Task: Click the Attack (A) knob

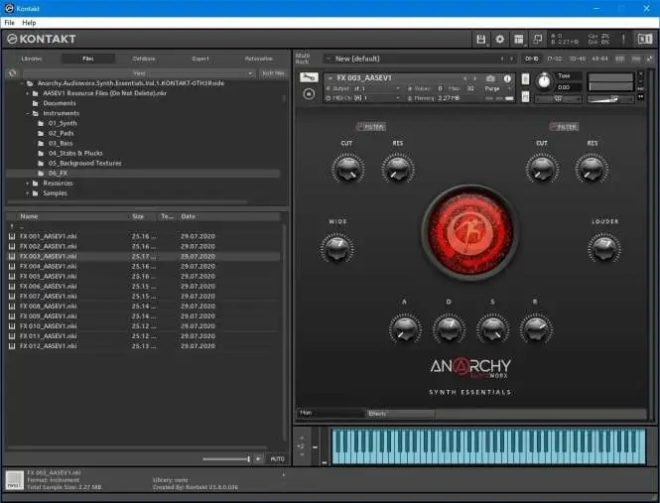Action: coord(405,329)
